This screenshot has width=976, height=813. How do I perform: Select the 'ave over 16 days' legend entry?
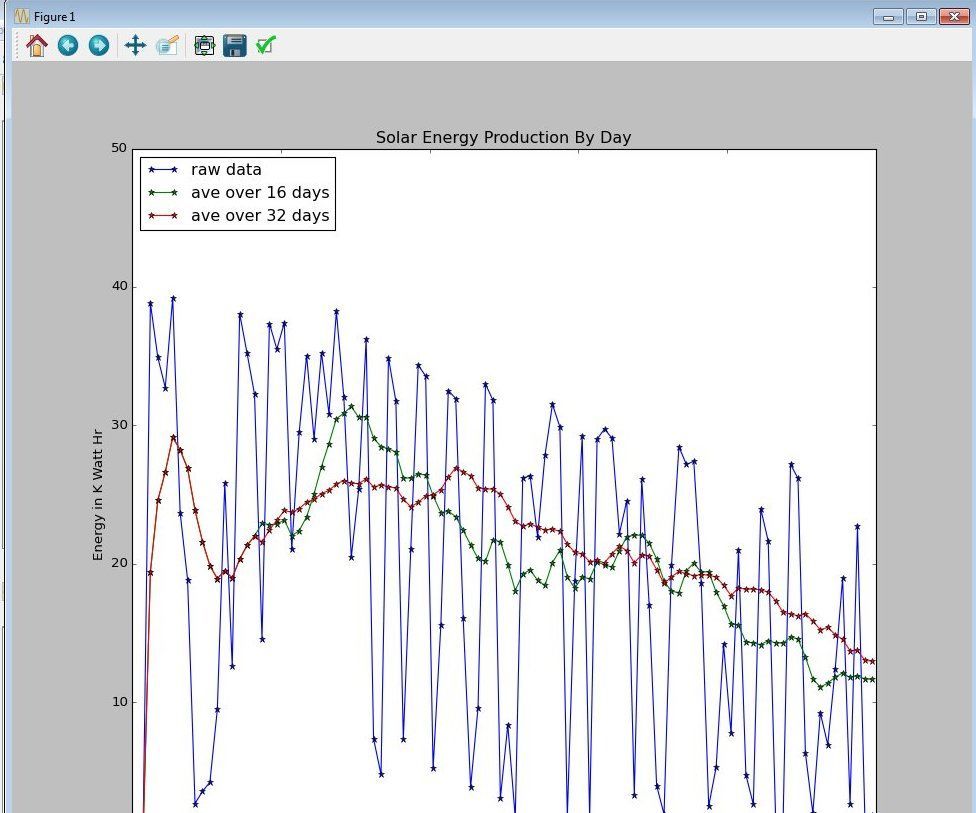[x=260, y=192]
